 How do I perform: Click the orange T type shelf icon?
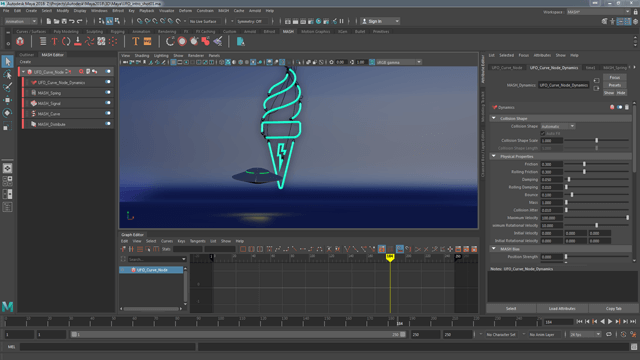136,41
